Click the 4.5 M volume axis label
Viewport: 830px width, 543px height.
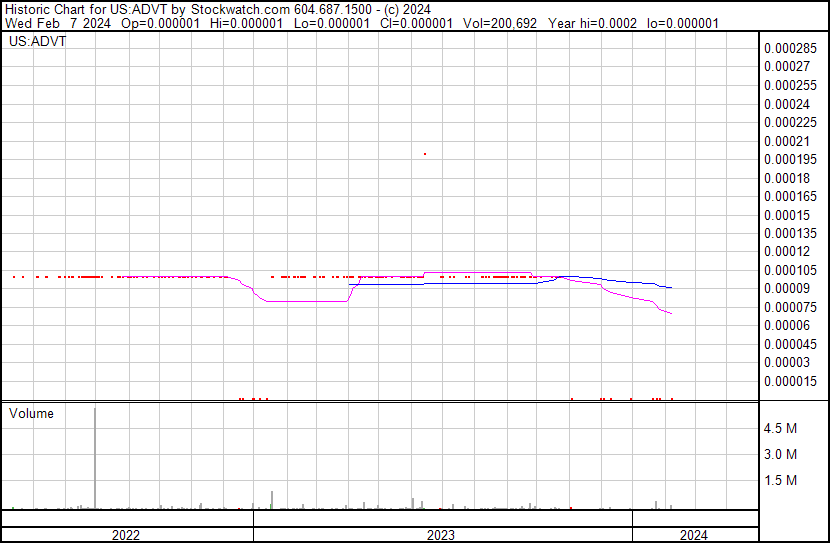(780, 428)
